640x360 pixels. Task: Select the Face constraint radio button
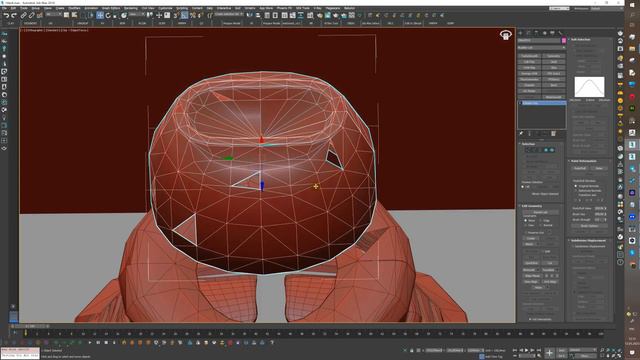pyautogui.click(x=525, y=225)
